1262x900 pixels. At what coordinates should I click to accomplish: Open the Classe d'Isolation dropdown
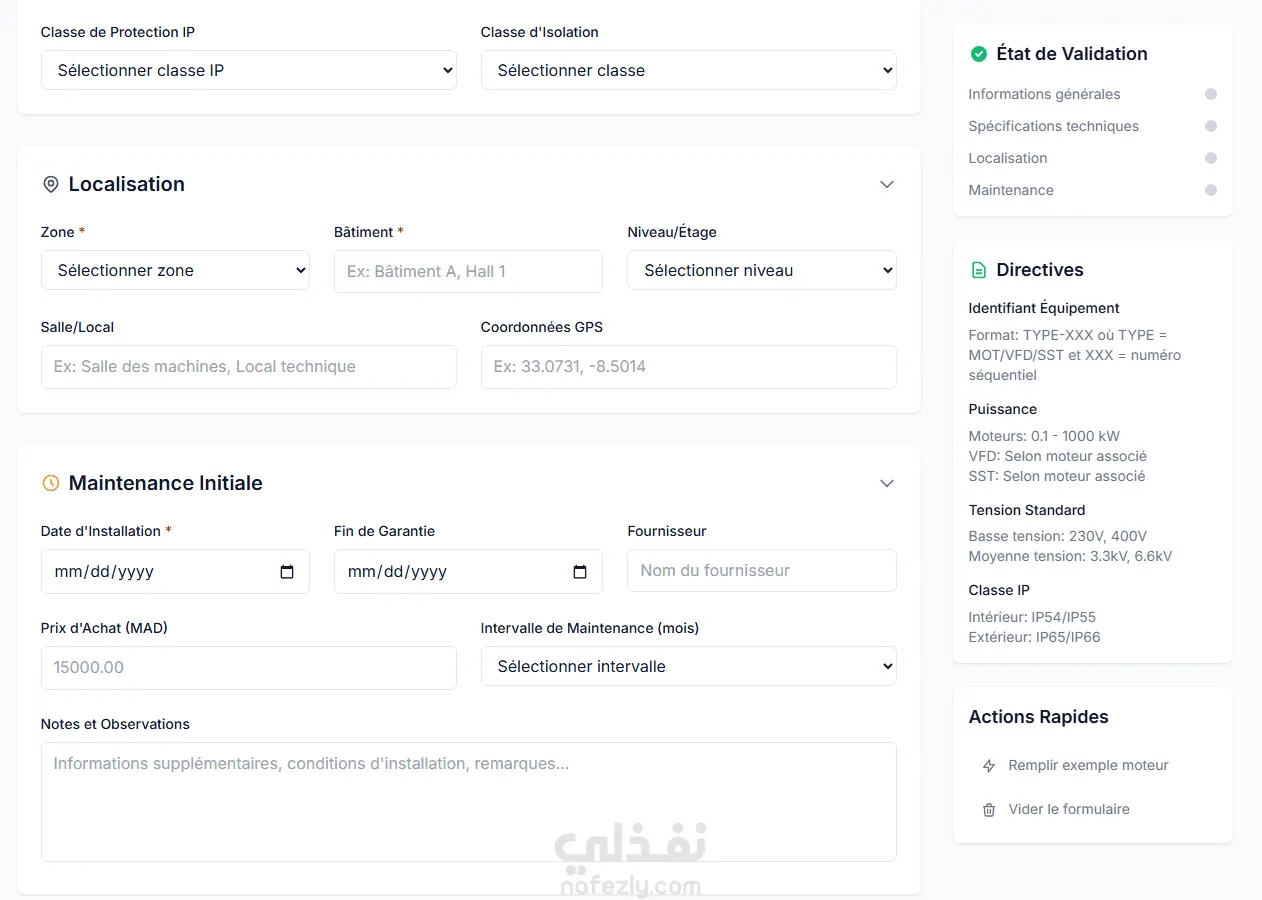pos(688,70)
